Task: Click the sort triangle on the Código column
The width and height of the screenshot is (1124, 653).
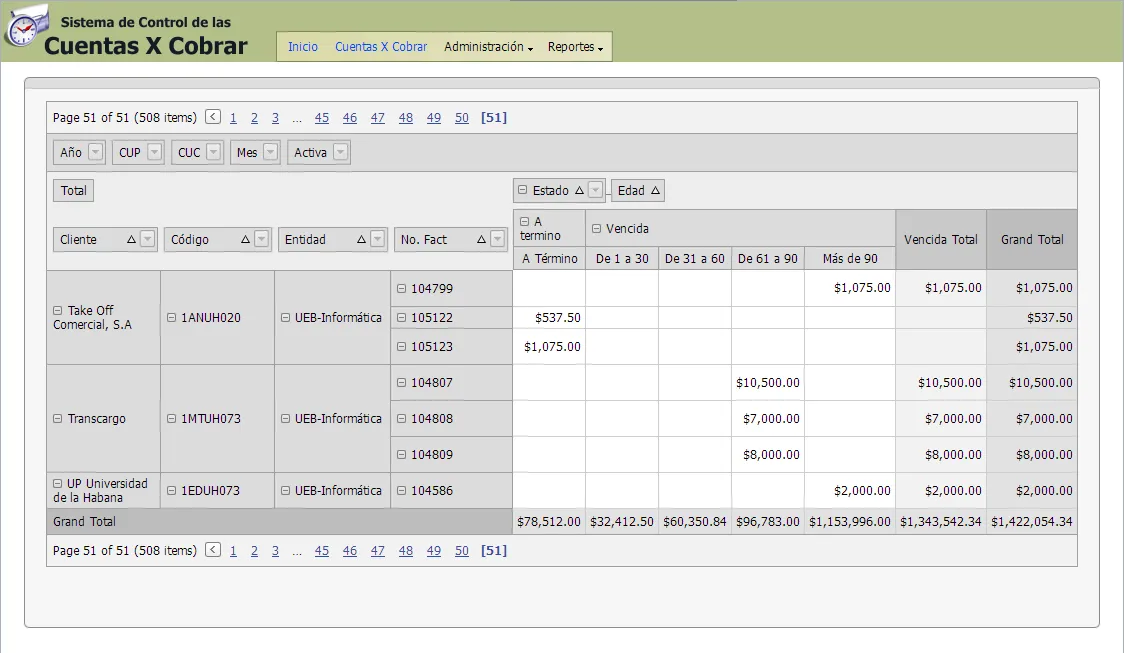Action: click(245, 239)
